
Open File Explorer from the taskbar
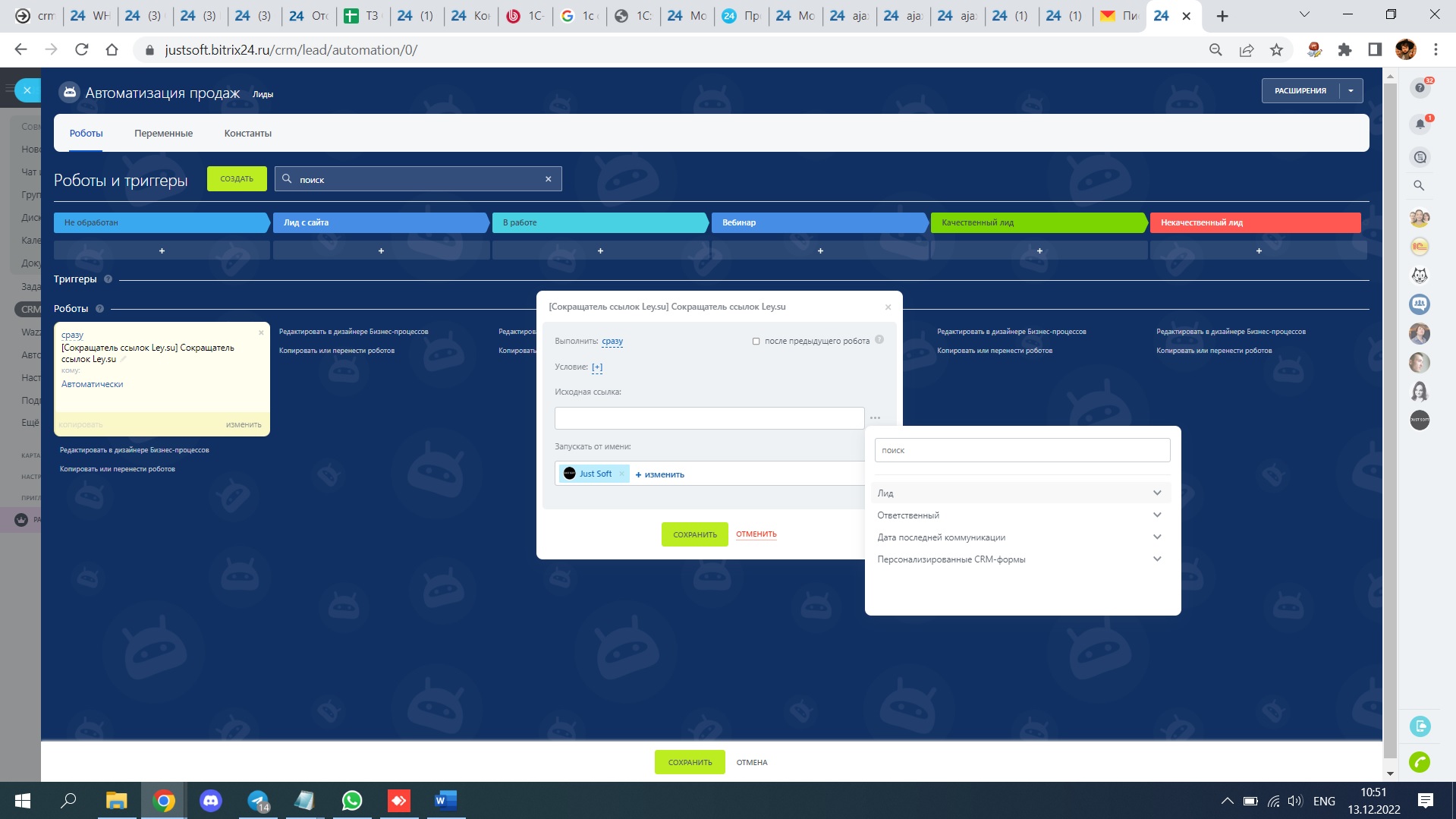pos(116,801)
